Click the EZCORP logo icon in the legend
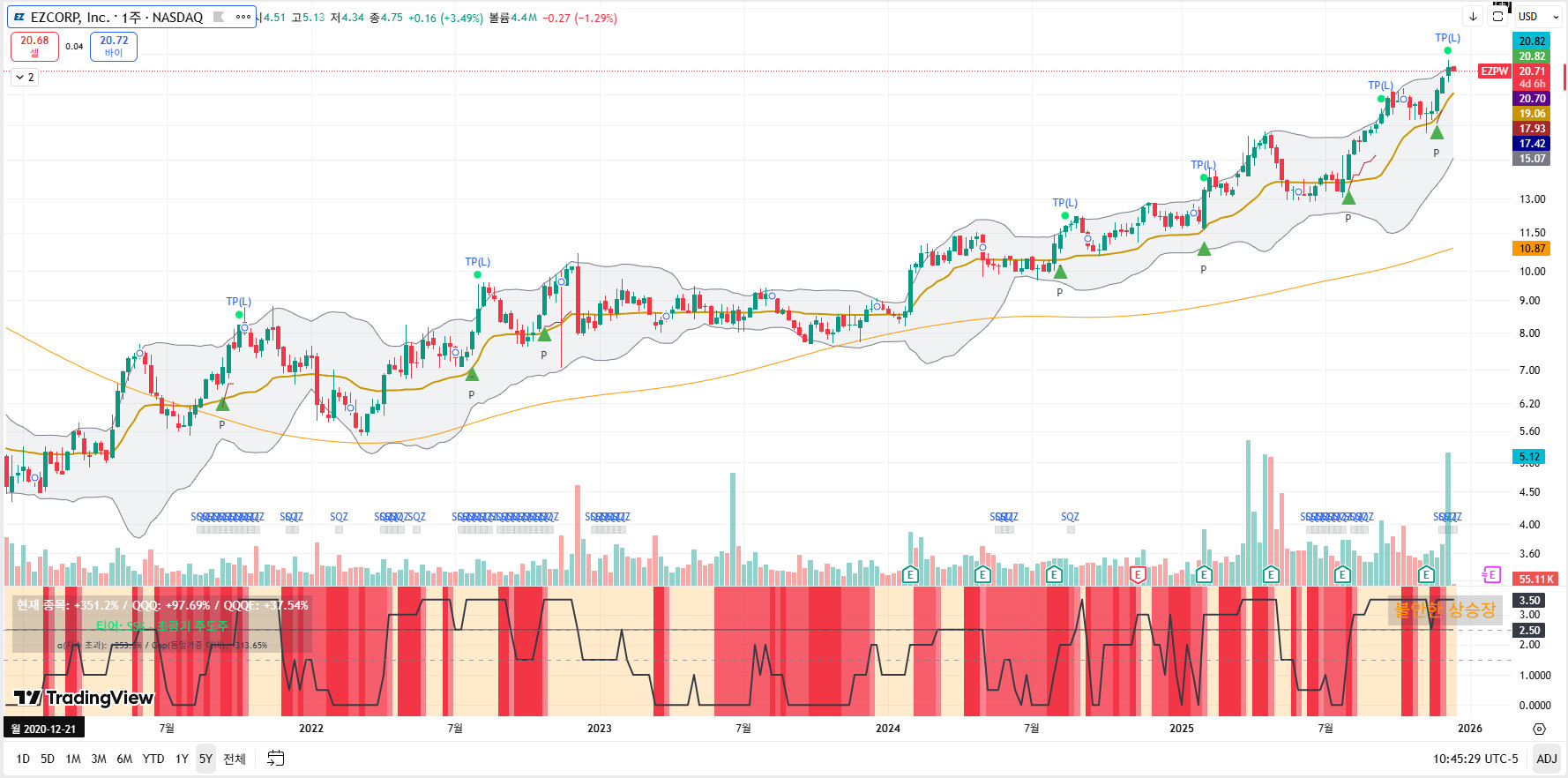 click(19, 17)
